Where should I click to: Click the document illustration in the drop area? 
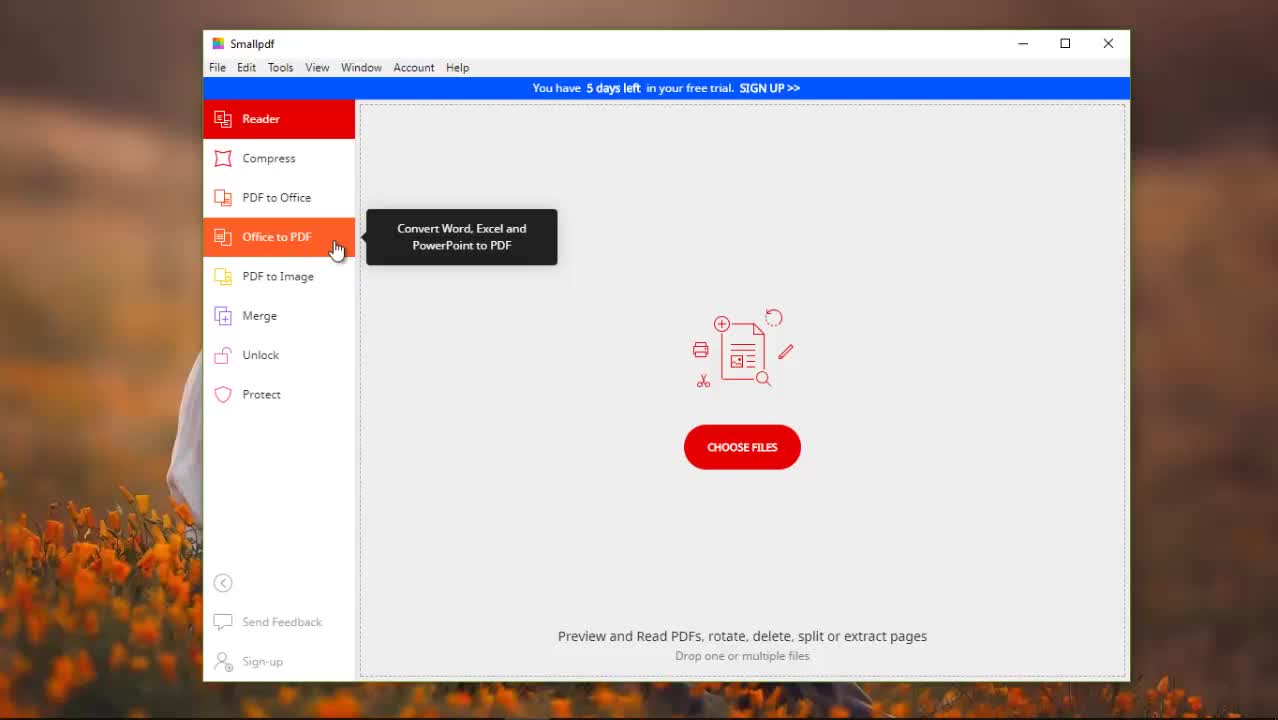pos(743,348)
